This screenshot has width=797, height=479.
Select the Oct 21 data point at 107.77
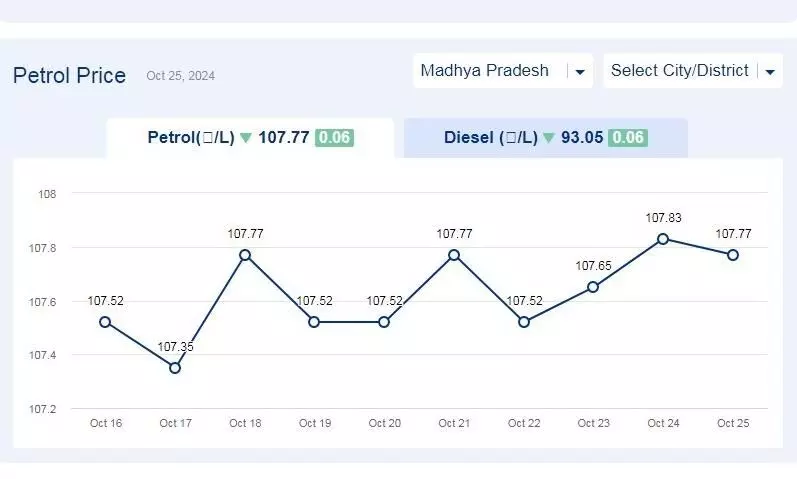454,255
